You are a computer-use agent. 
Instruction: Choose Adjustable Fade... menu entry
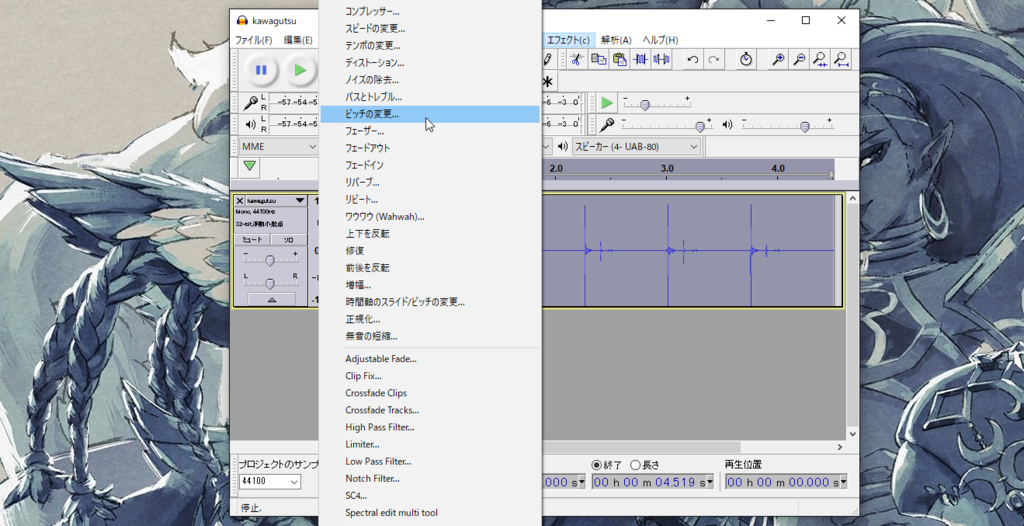pos(430,359)
